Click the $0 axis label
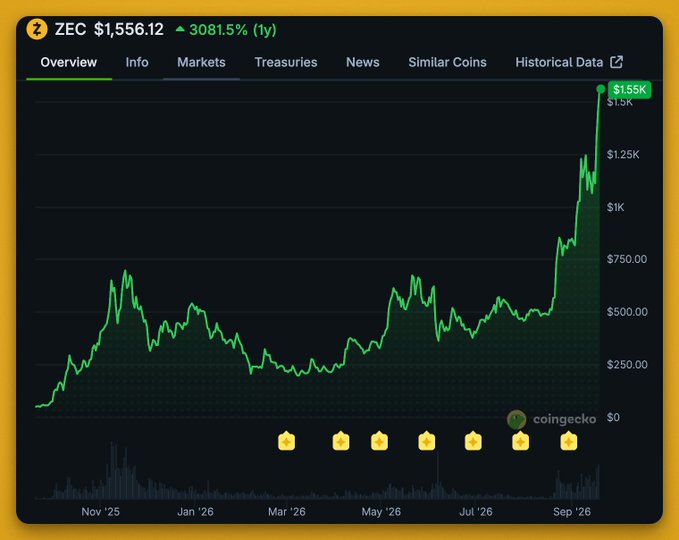This screenshot has width=679, height=540. (x=613, y=417)
